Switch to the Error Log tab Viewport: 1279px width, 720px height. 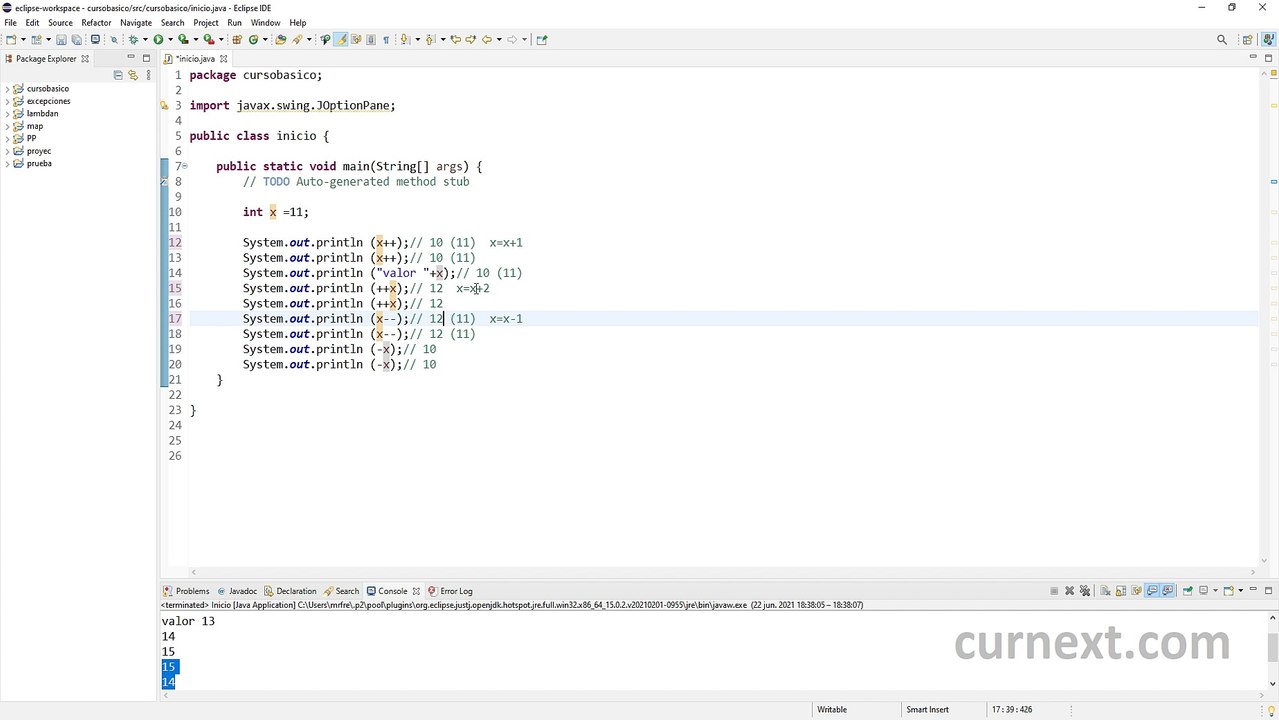450,591
